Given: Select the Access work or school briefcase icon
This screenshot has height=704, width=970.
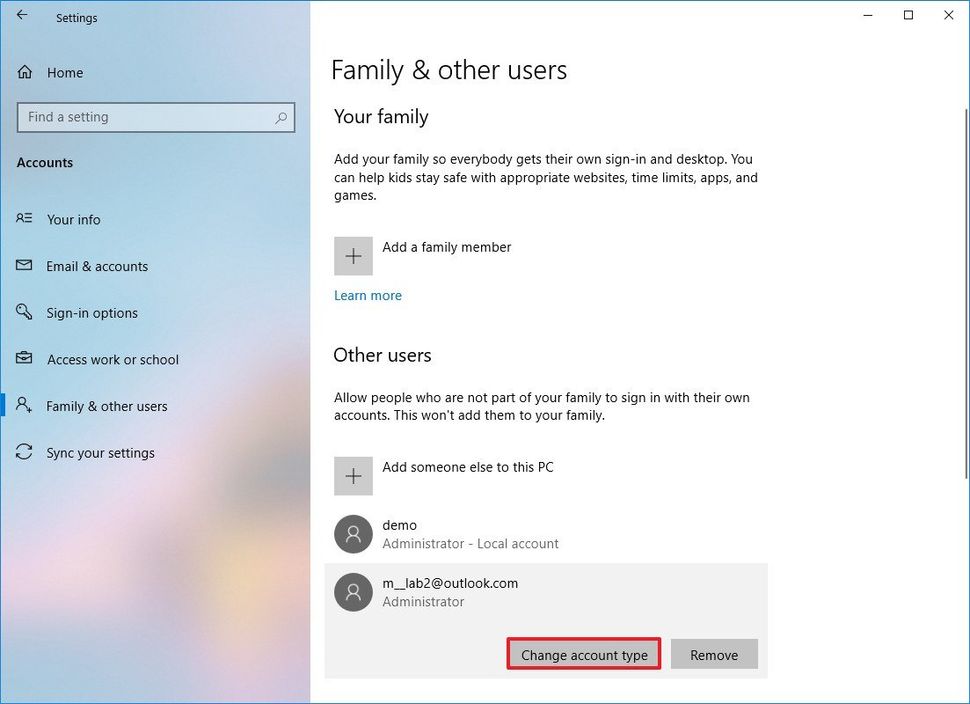Looking at the screenshot, I should (23, 359).
